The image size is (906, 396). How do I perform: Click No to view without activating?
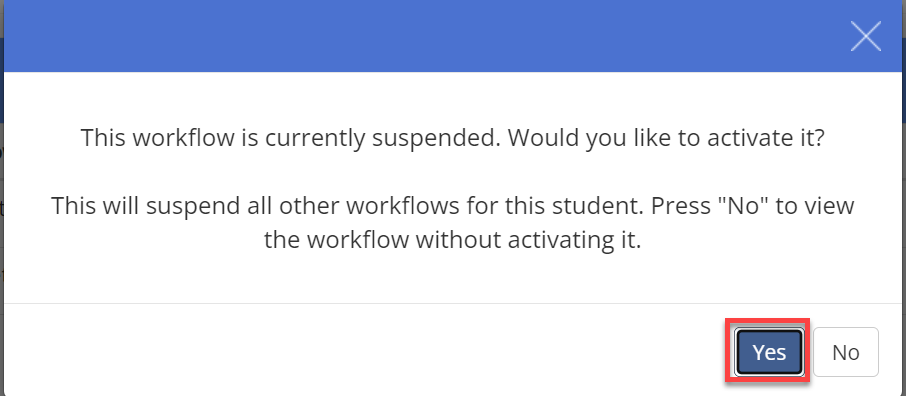[845, 352]
